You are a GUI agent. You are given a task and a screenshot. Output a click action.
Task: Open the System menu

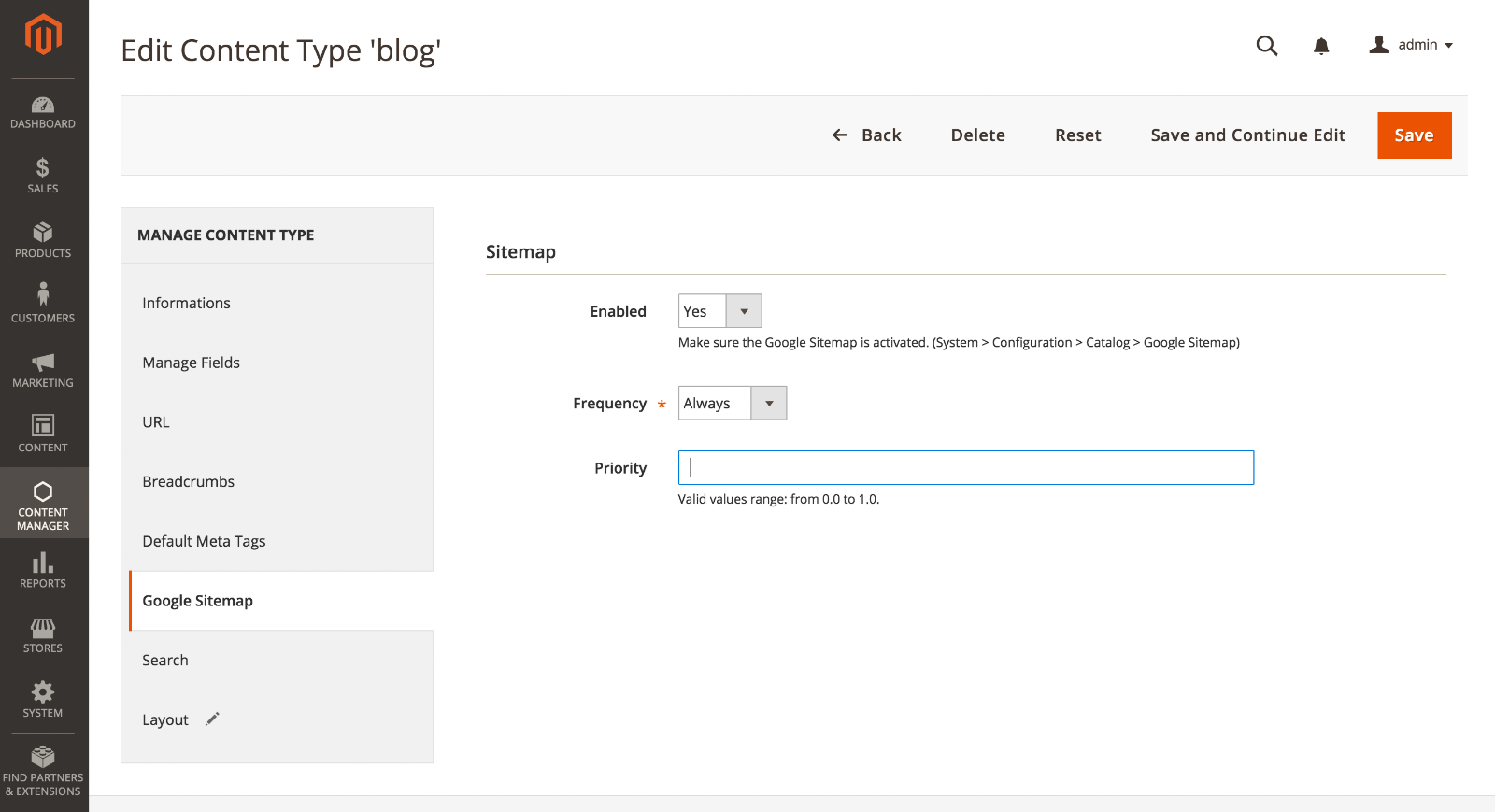[x=43, y=700]
